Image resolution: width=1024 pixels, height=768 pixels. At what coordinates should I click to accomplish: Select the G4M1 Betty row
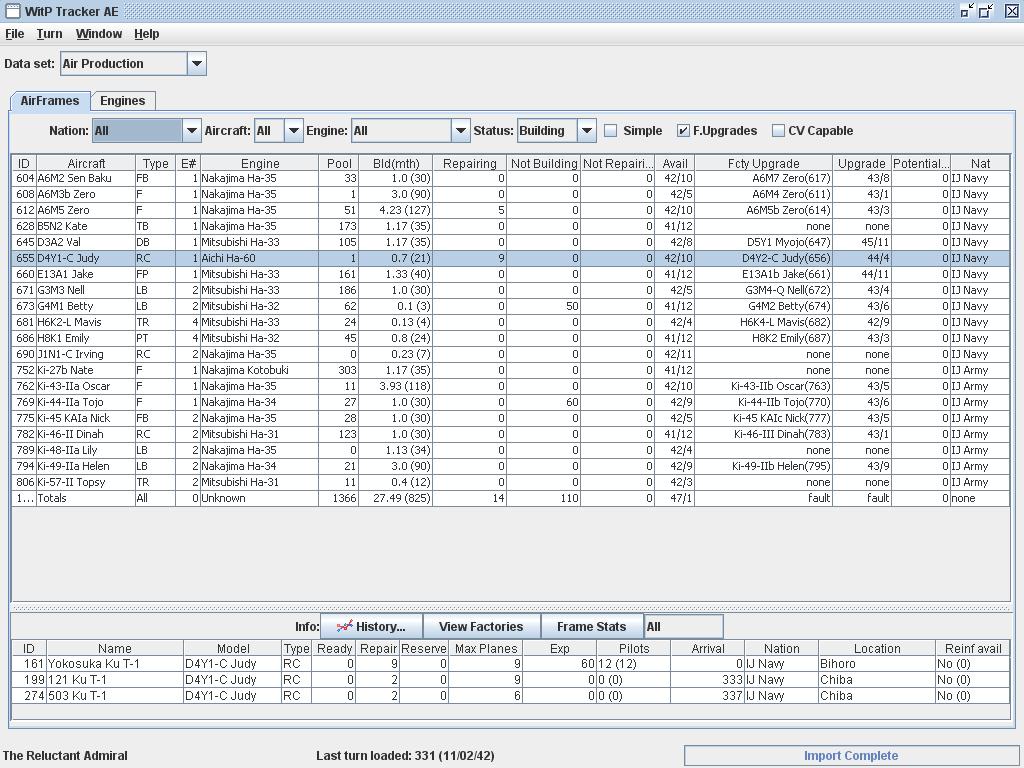(x=511, y=306)
